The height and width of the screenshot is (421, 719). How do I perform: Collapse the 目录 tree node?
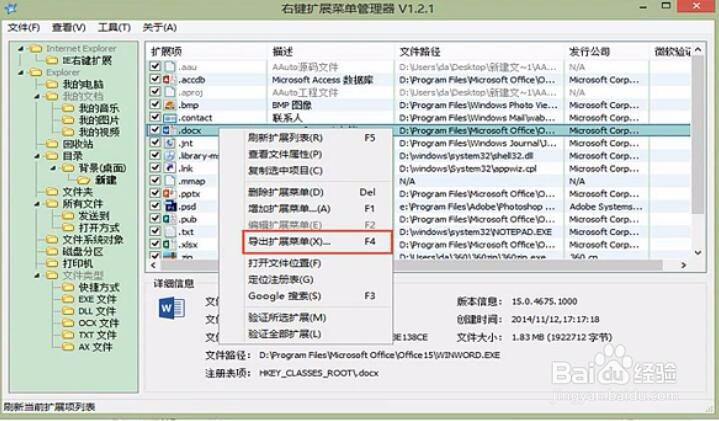click(x=37, y=156)
